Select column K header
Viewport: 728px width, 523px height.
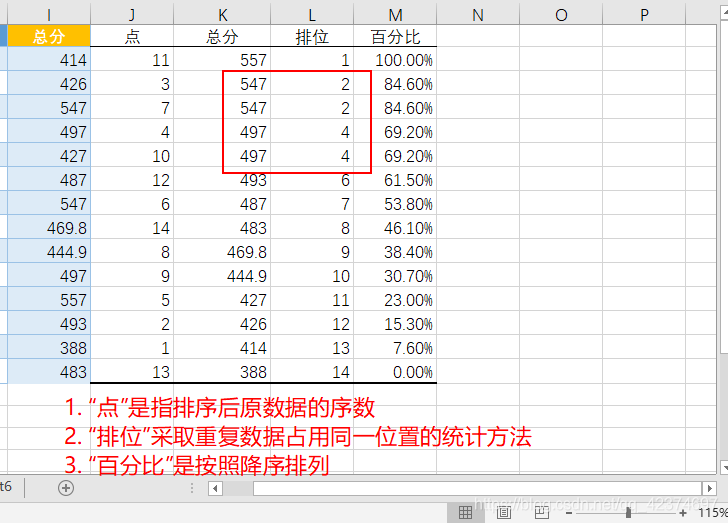coord(222,15)
